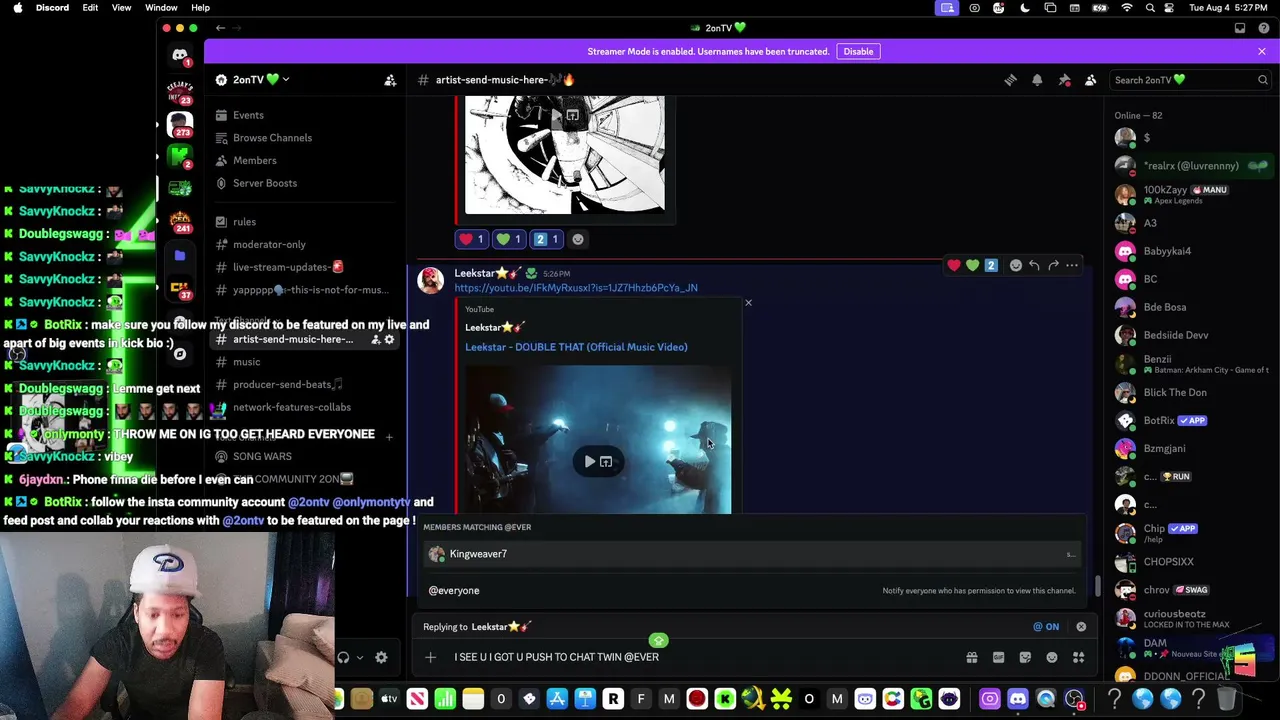Click the plus attachment button
This screenshot has height=720, width=1280.
(430, 657)
